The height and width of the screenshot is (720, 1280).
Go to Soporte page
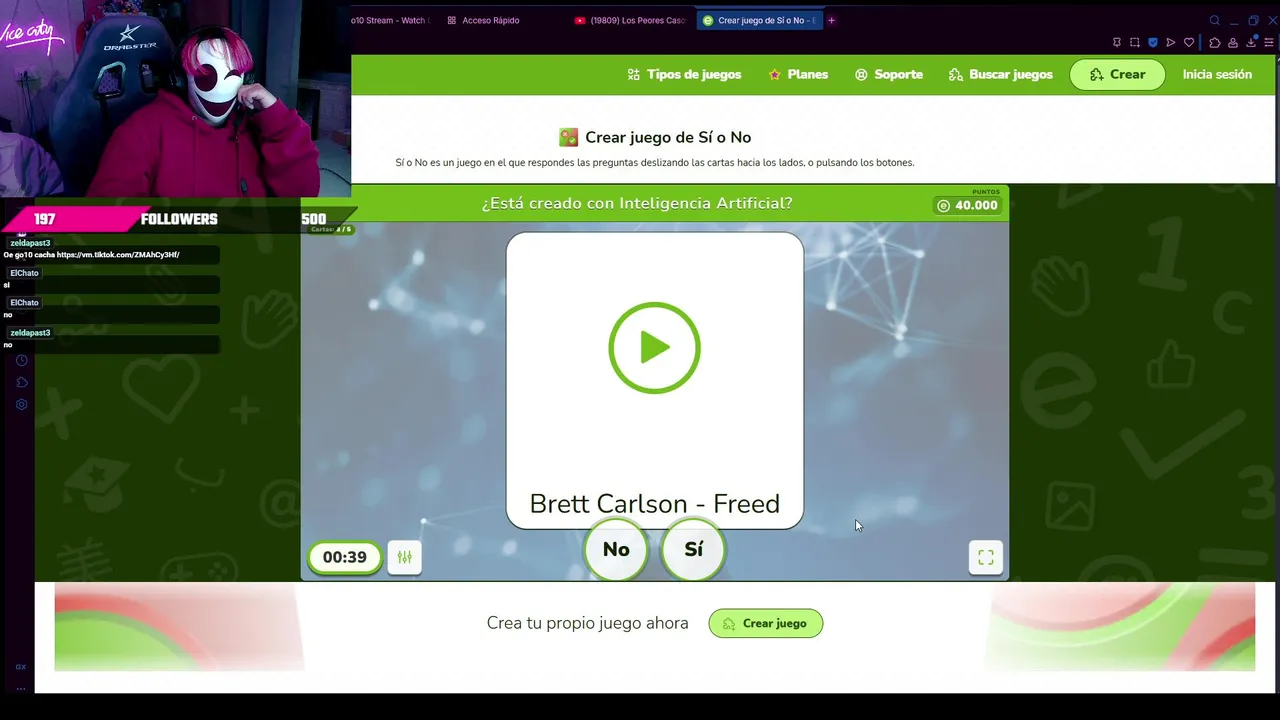click(x=889, y=74)
